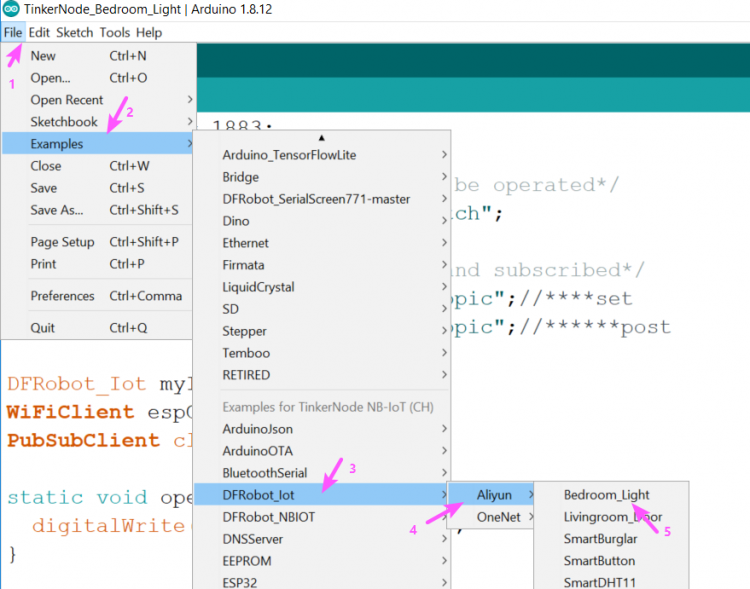Choose Open... from the File menu

(99, 78)
